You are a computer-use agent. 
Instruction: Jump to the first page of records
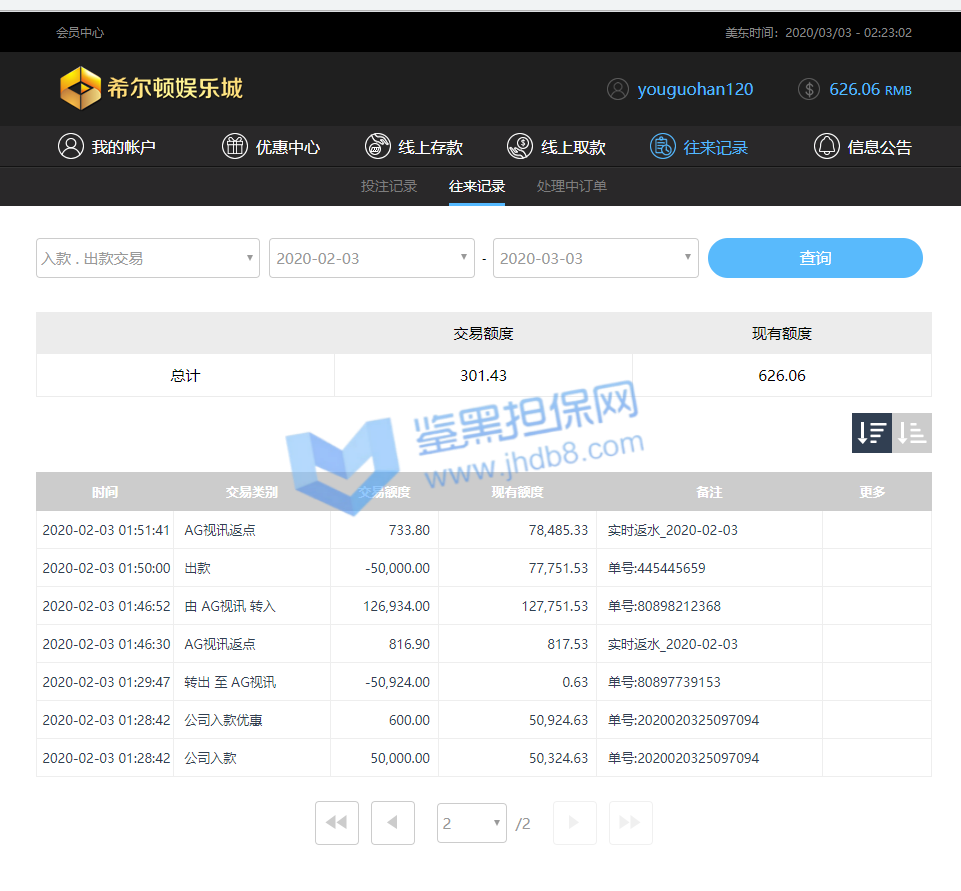337,823
